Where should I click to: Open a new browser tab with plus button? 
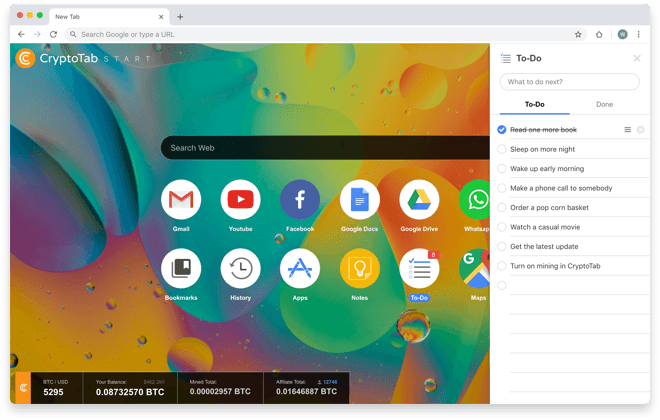pos(180,17)
